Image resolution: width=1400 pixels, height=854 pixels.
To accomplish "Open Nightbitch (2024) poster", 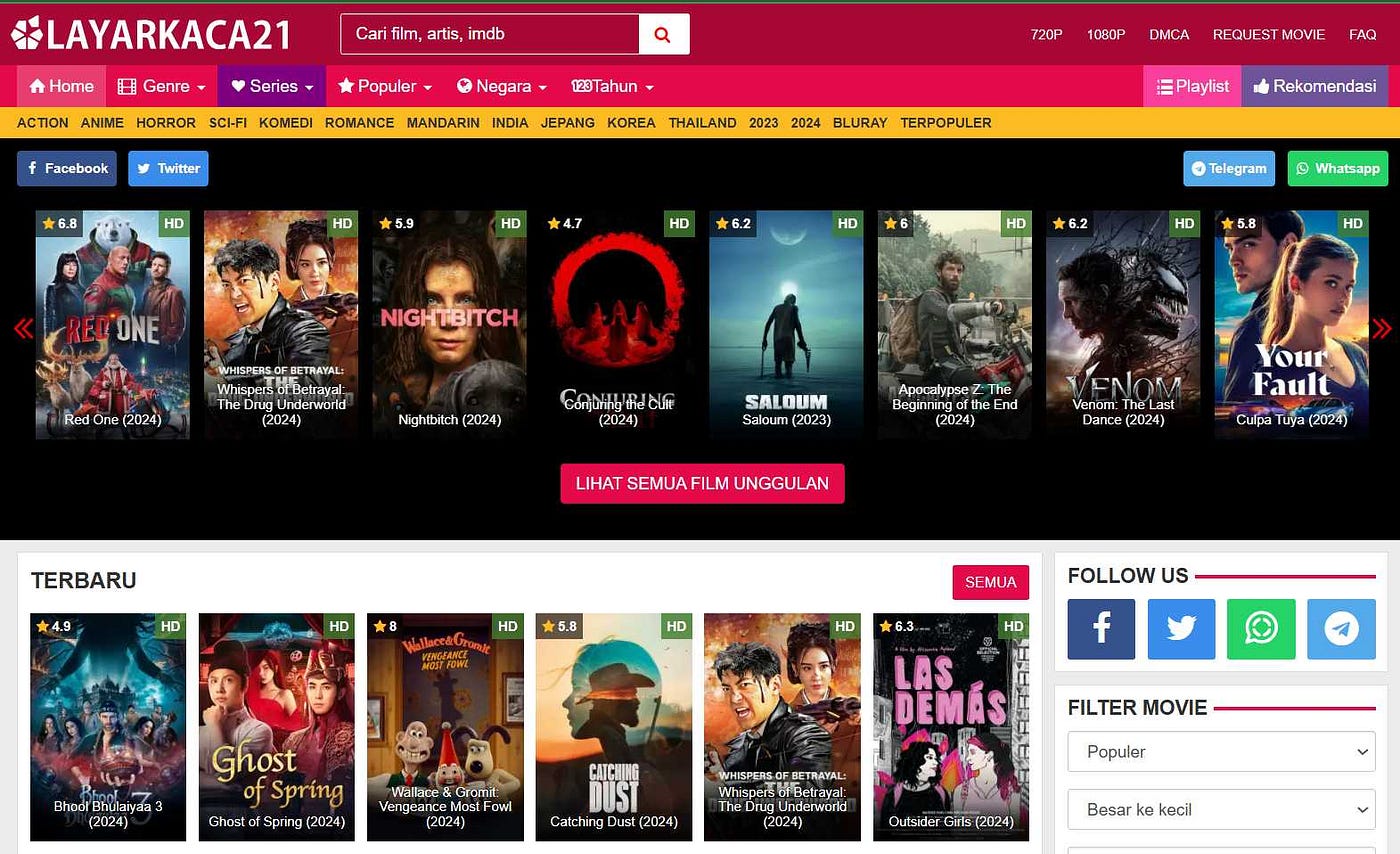I will coord(450,325).
